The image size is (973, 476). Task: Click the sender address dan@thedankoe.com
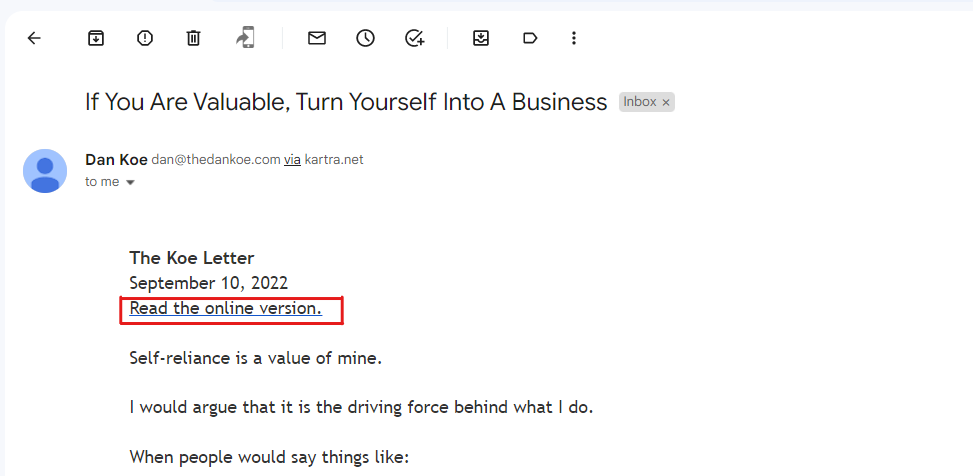(216, 160)
